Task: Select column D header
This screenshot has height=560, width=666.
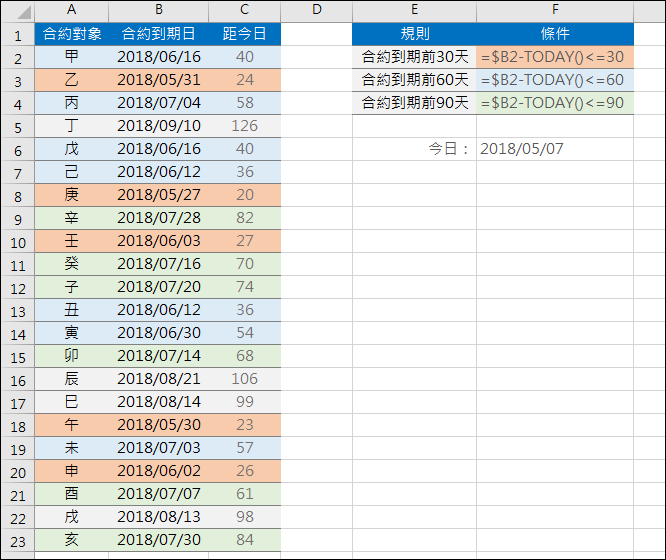Action: [316, 10]
